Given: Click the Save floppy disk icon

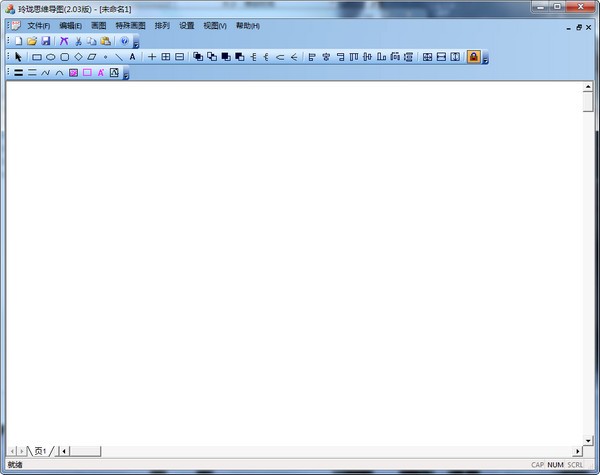Looking at the screenshot, I should click(46, 41).
